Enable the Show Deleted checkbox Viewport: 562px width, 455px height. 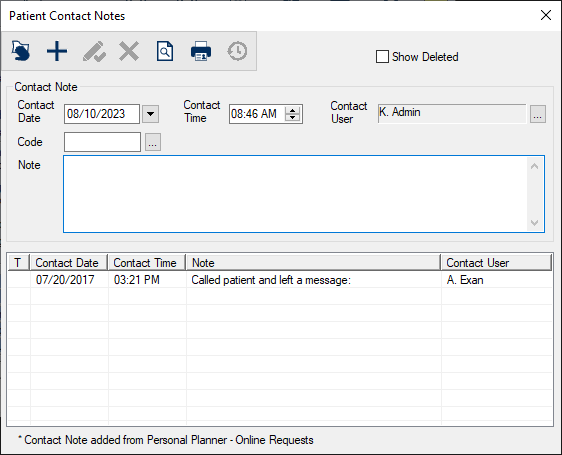coord(382,57)
